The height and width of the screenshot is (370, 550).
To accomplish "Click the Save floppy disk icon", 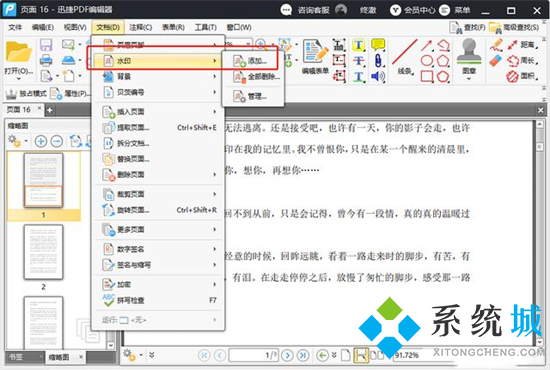I will click(x=46, y=45).
